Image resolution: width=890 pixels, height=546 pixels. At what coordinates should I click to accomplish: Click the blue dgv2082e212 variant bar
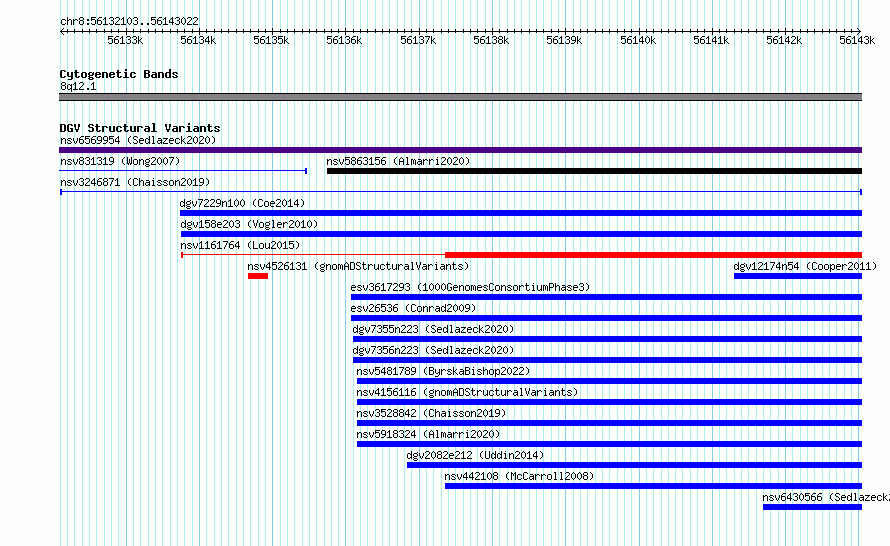[x=635, y=465]
